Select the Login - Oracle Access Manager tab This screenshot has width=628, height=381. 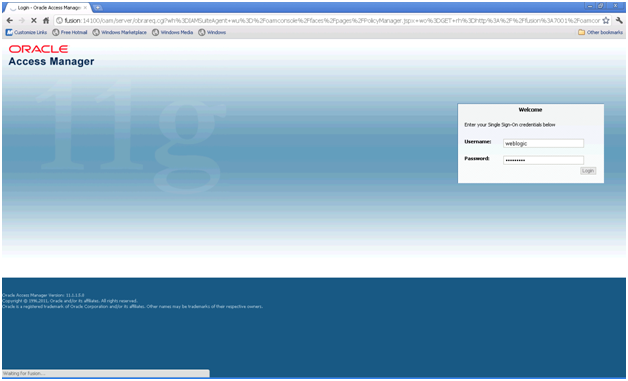(47, 8)
